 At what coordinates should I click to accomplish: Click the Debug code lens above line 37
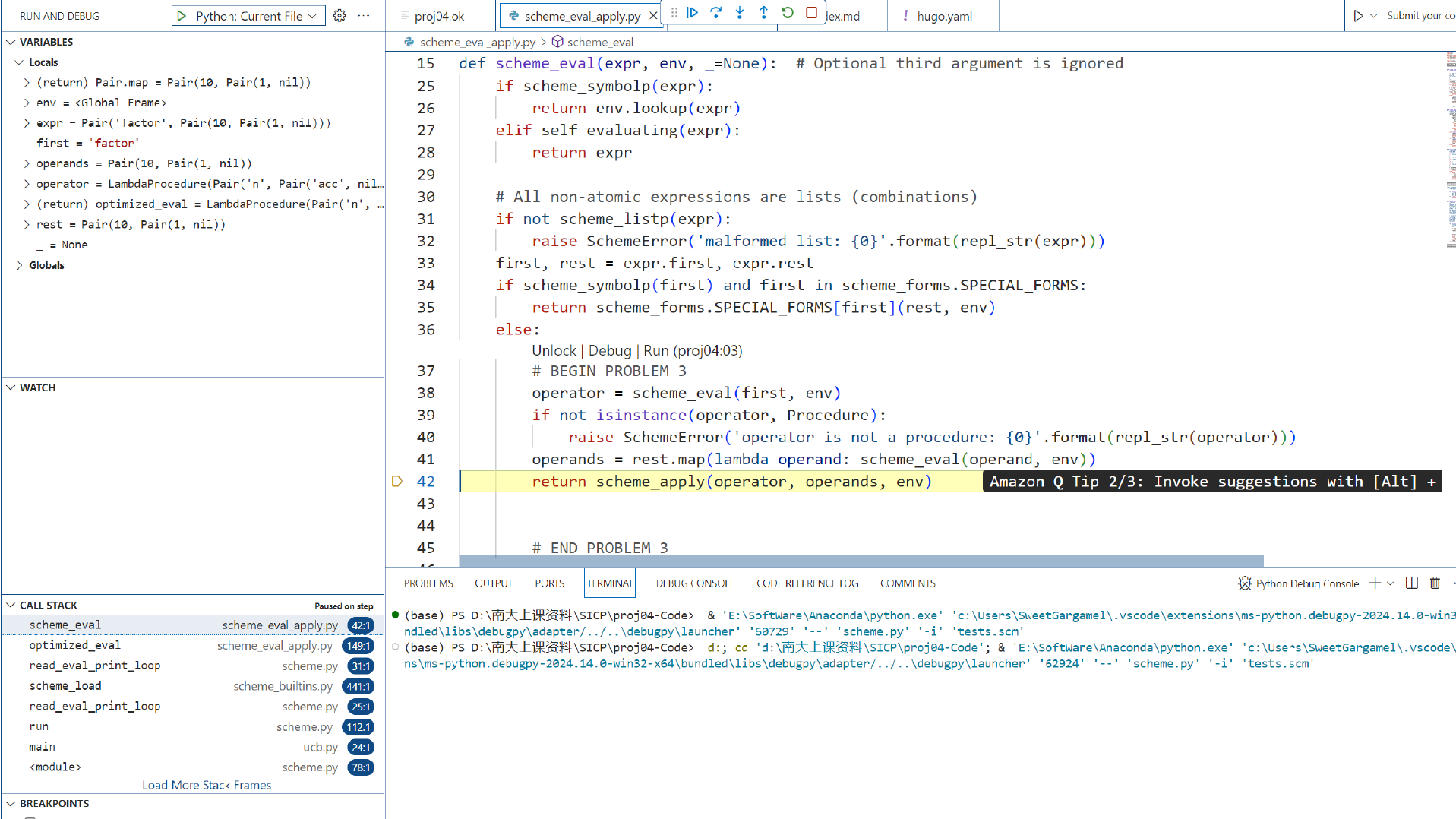609,350
